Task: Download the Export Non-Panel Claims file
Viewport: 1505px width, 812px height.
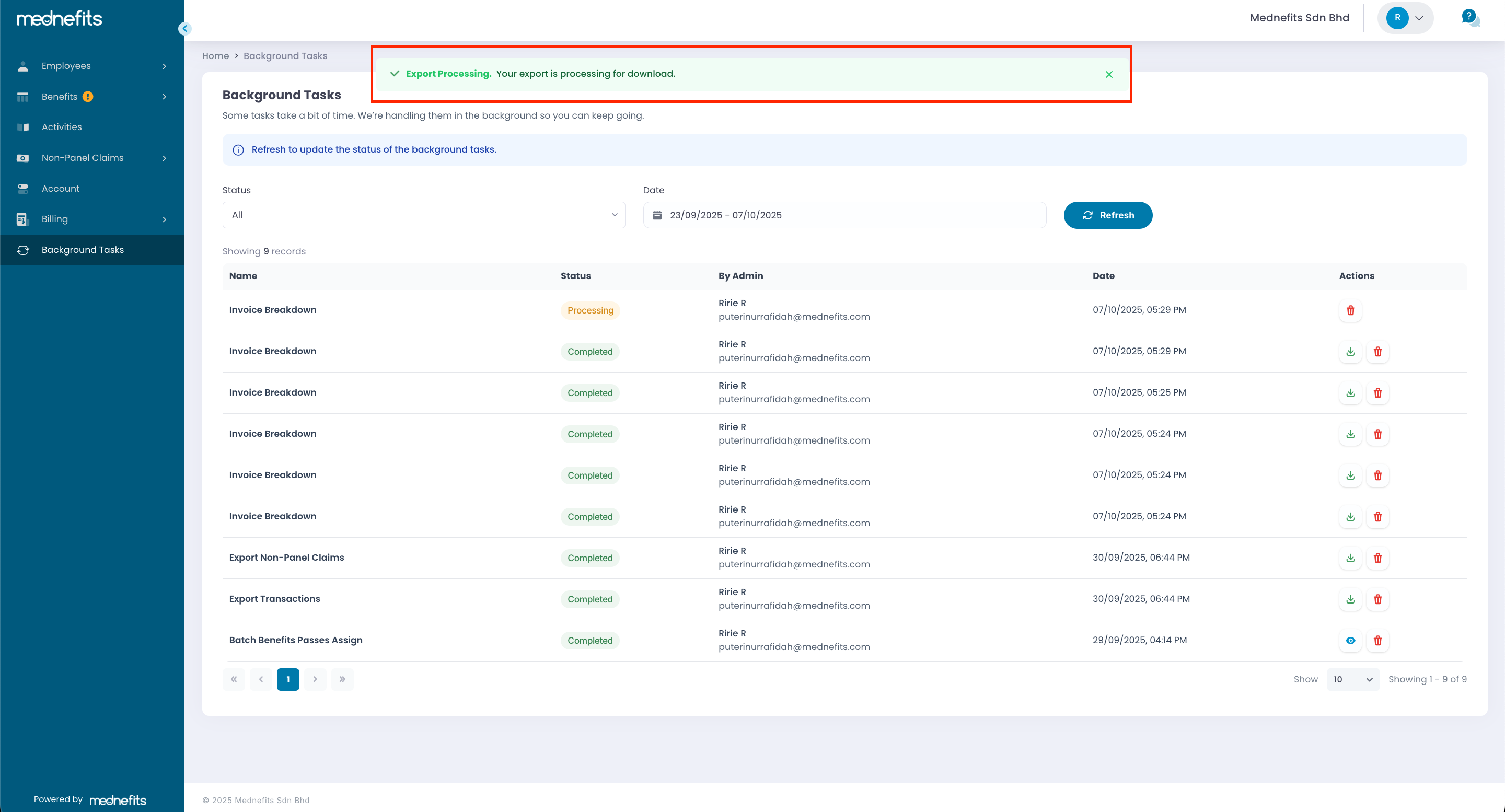Action: click(x=1350, y=558)
